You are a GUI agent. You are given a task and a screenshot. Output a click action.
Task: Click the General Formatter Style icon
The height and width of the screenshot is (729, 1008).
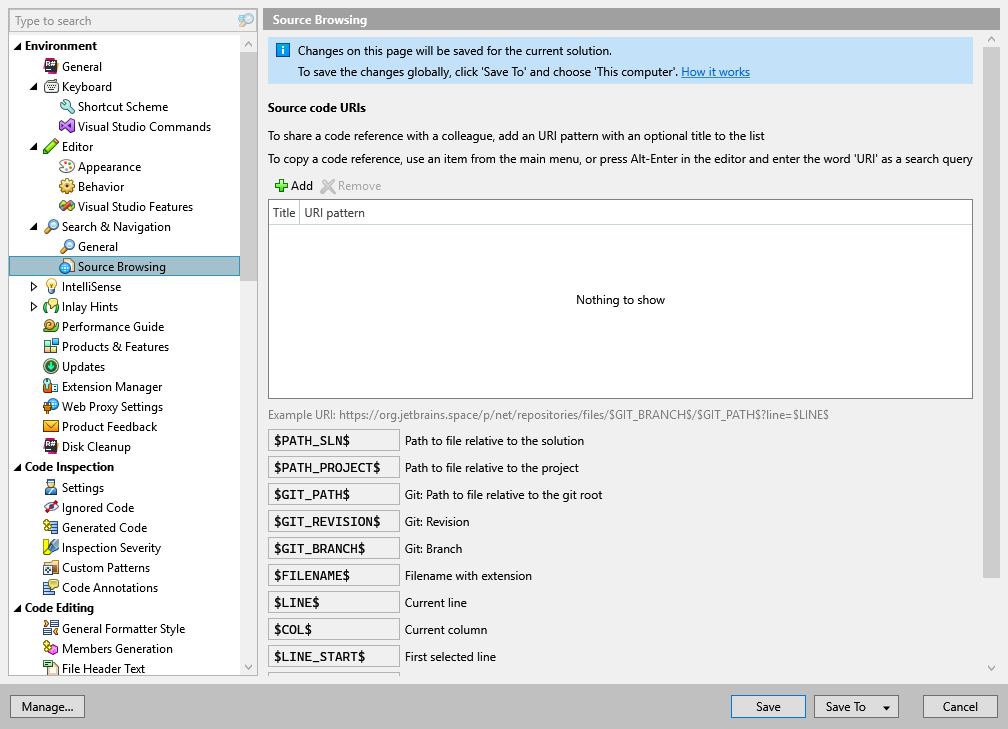[x=51, y=628]
